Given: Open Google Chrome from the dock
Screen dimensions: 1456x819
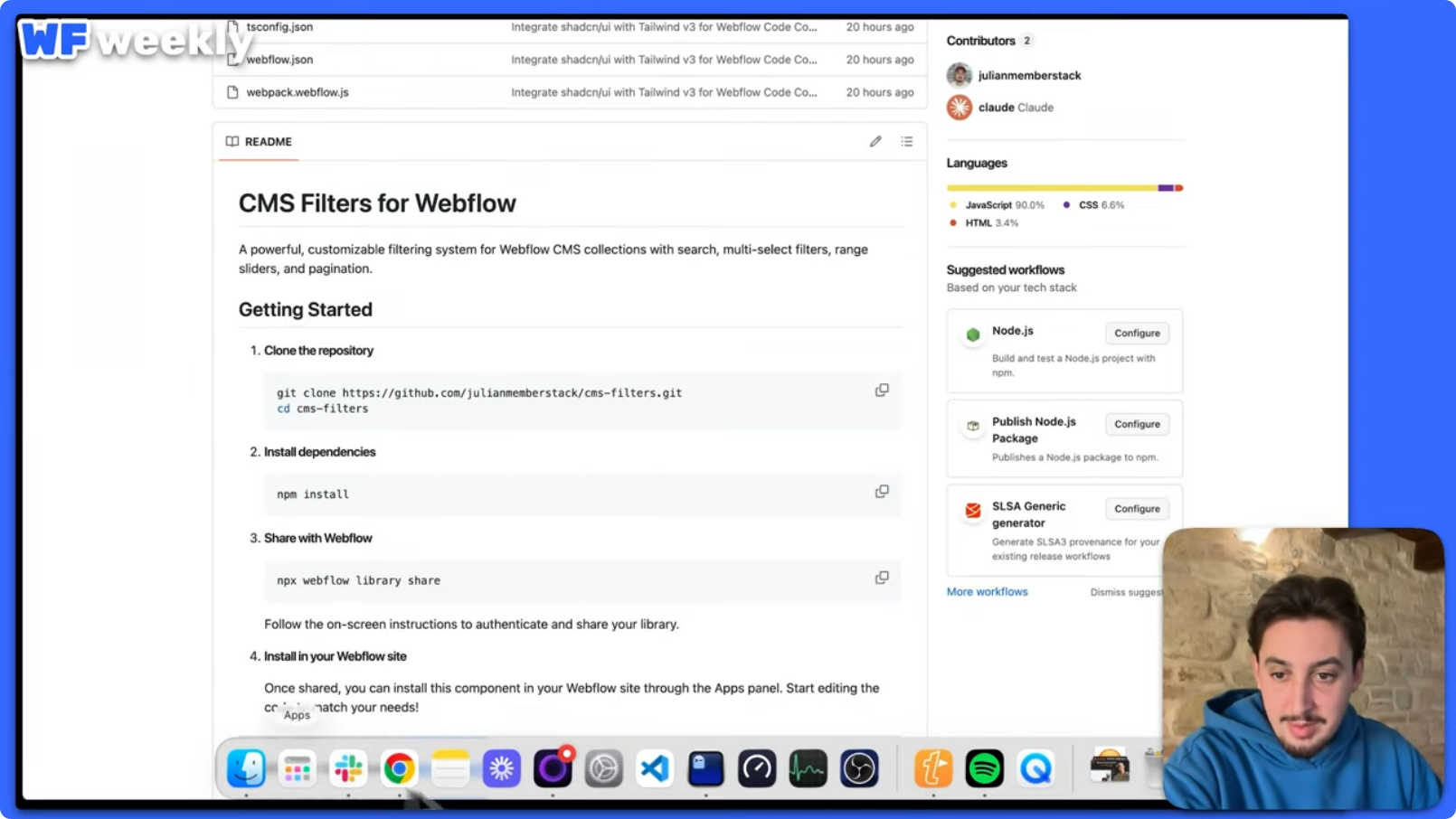Looking at the screenshot, I should click(399, 768).
